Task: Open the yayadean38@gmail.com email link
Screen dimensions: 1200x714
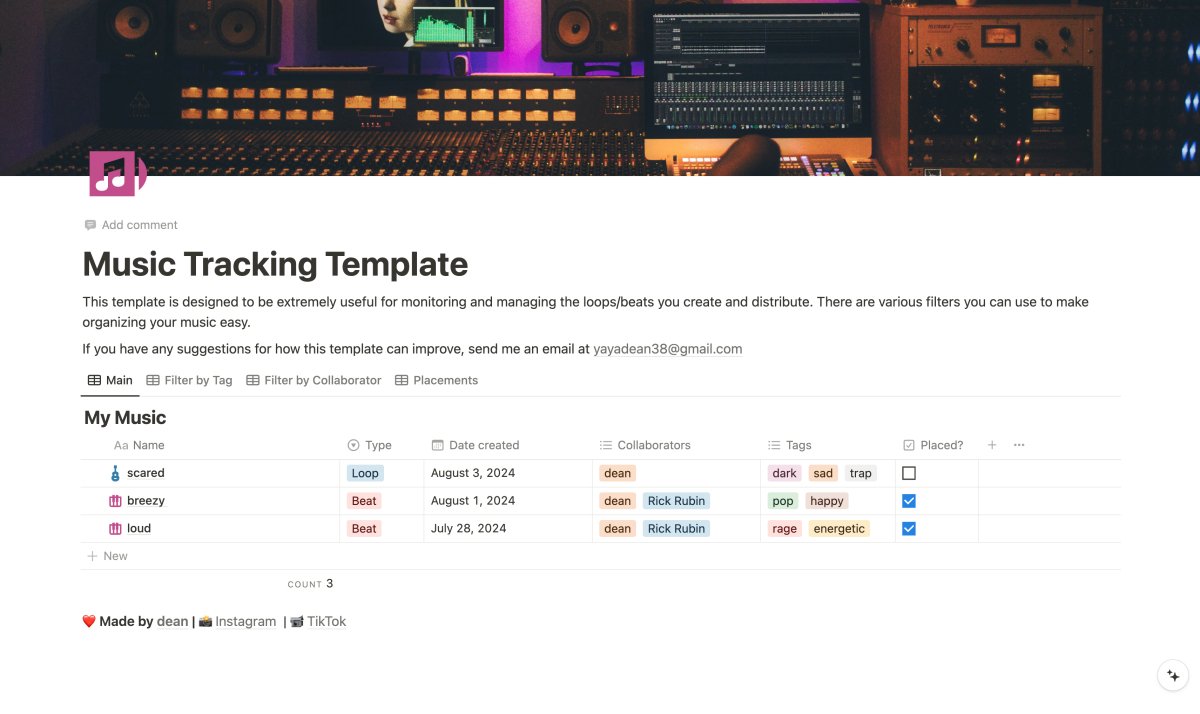Action: [x=667, y=349]
